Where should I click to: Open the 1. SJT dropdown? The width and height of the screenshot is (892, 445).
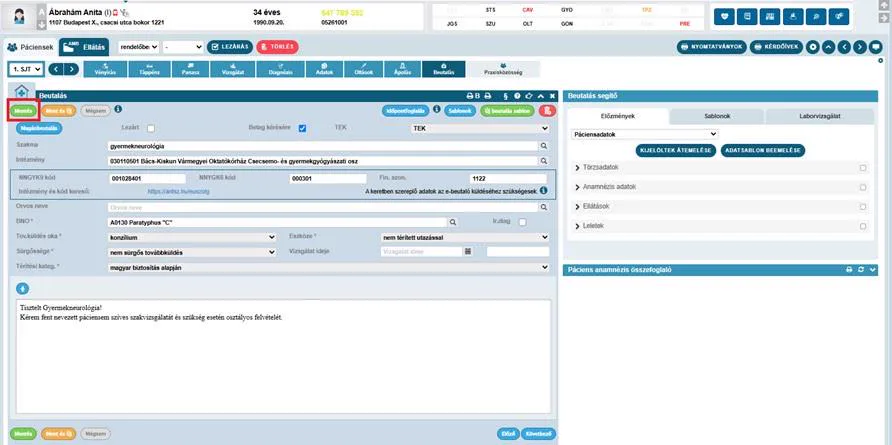coord(26,69)
